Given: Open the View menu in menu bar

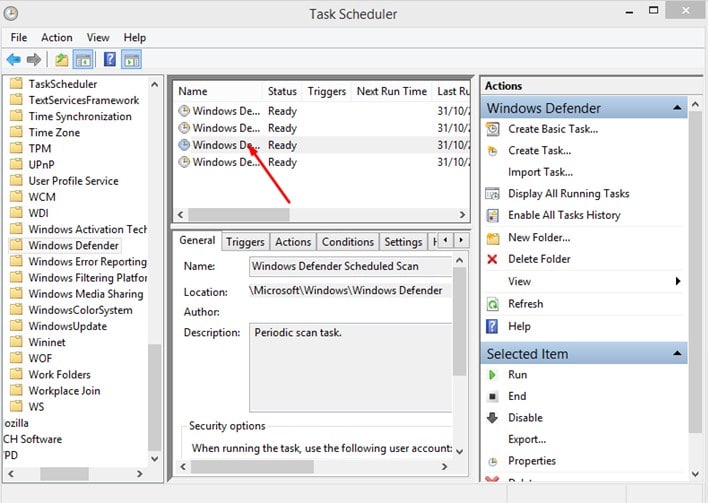Looking at the screenshot, I should pos(98,37).
